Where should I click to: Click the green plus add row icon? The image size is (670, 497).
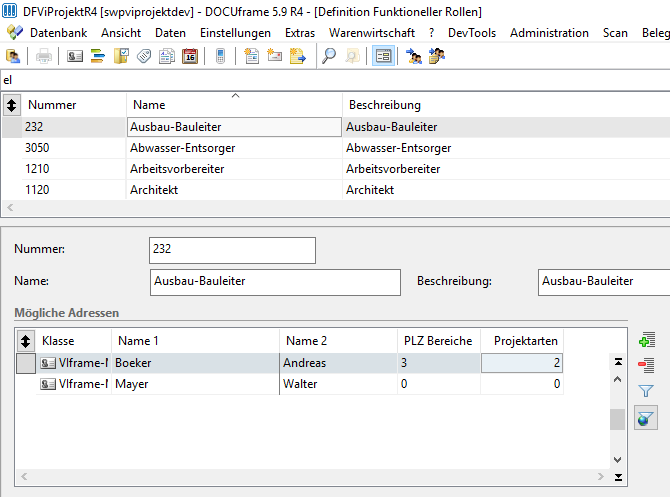click(x=646, y=340)
